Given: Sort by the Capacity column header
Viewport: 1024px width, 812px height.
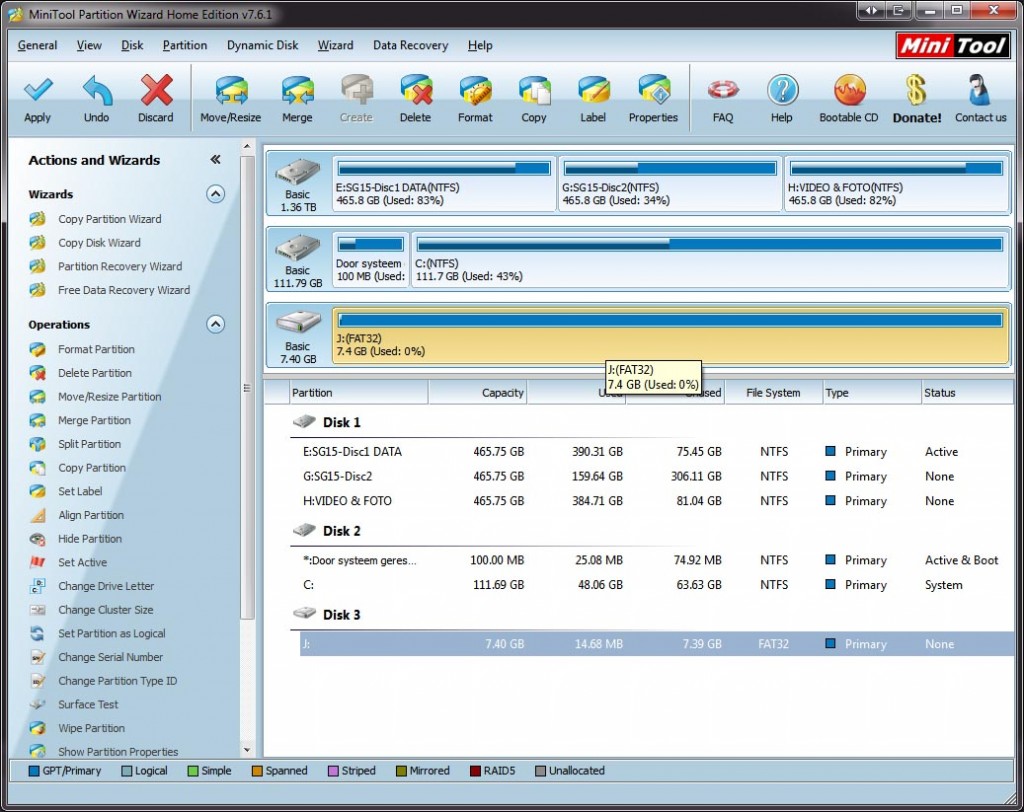Looking at the screenshot, I should (477, 393).
